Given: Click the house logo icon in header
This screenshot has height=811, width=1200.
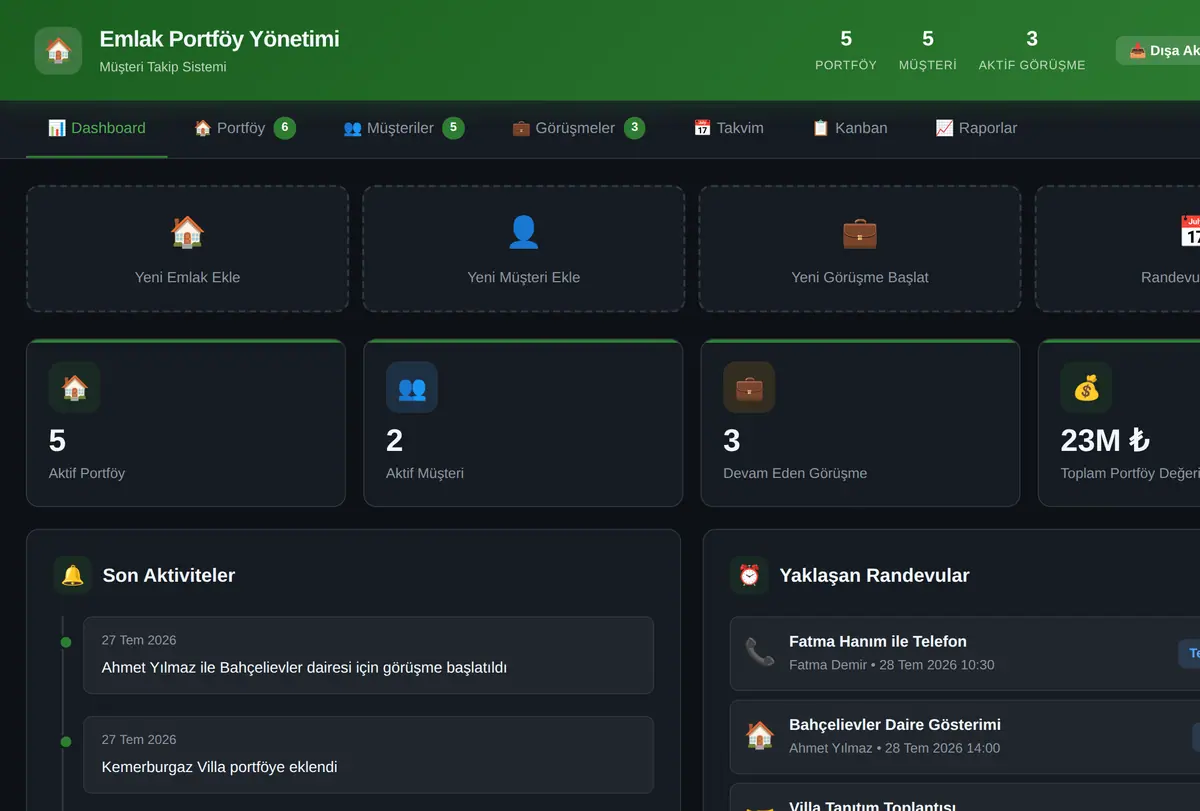Looking at the screenshot, I should coord(58,50).
